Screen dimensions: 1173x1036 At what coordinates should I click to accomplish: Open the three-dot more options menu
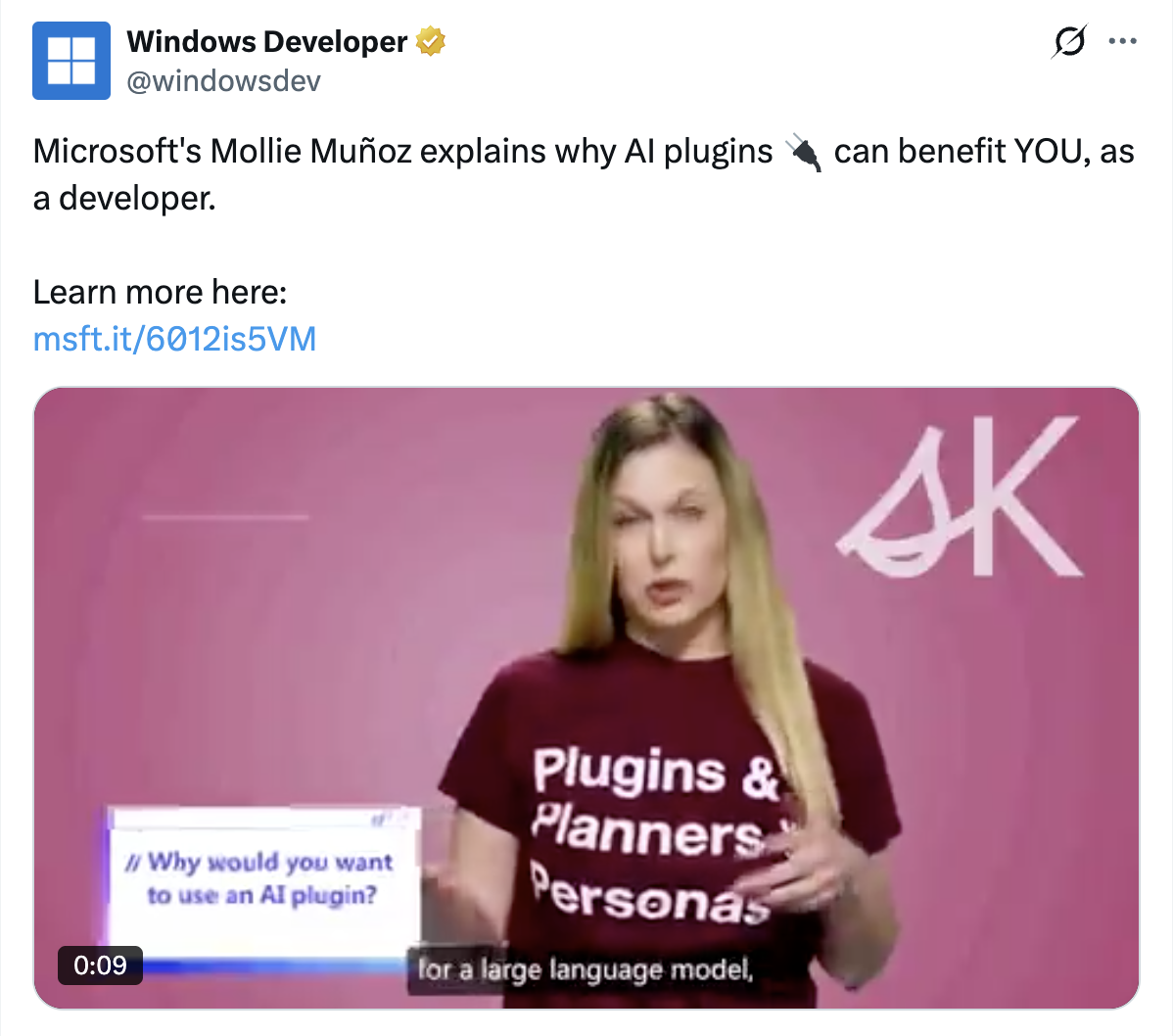(1123, 41)
